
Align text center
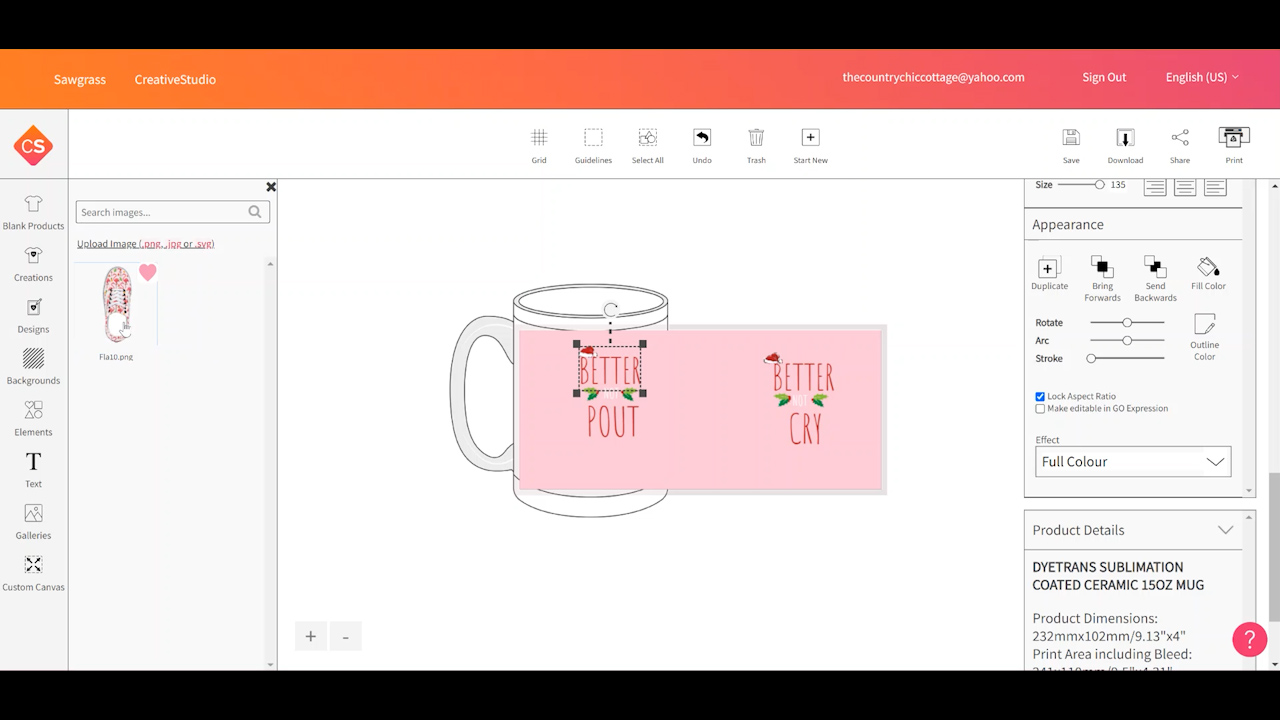(x=1185, y=187)
